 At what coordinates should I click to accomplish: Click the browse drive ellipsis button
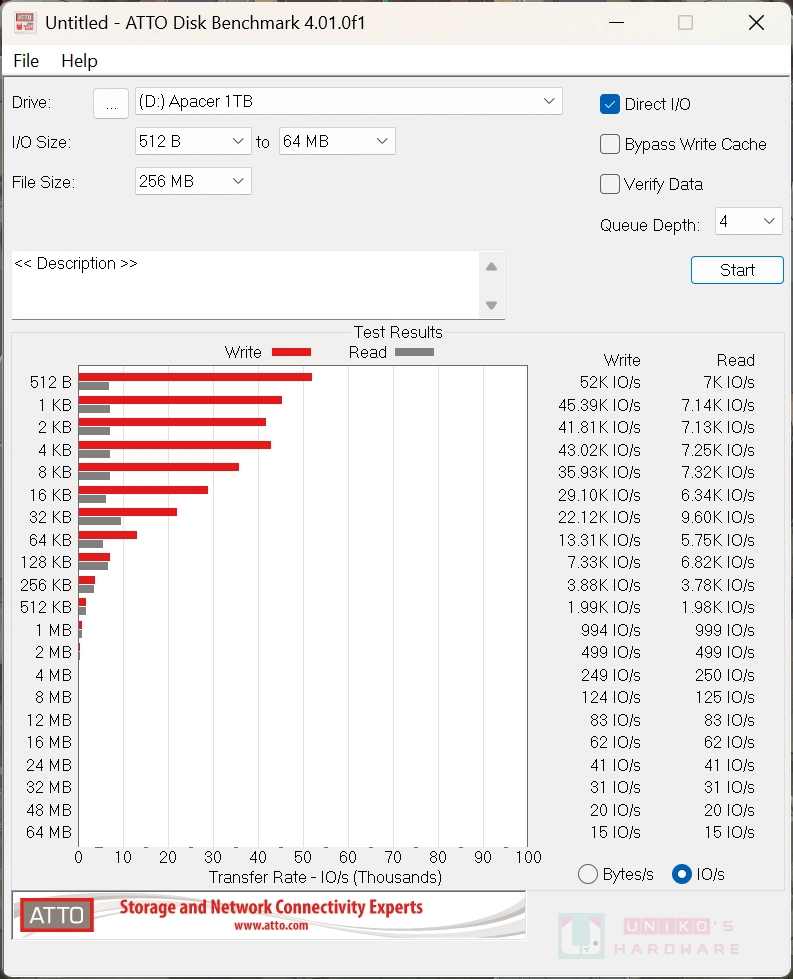[x=111, y=102]
